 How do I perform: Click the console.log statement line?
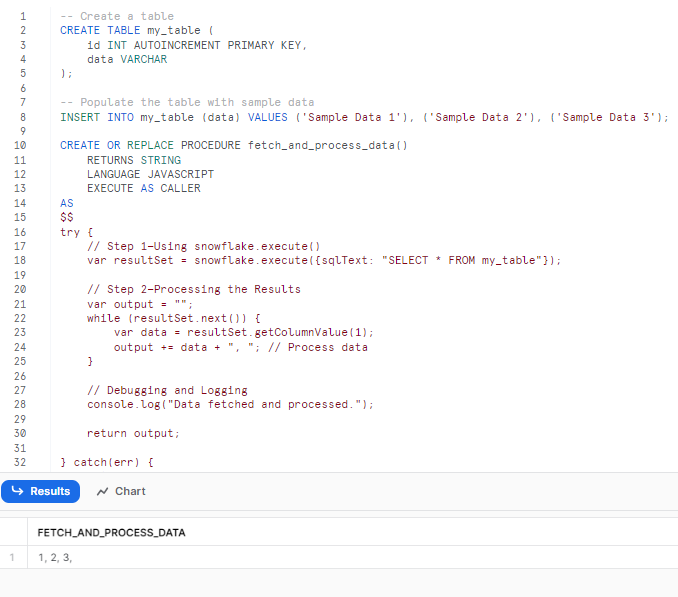tap(230, 404)
